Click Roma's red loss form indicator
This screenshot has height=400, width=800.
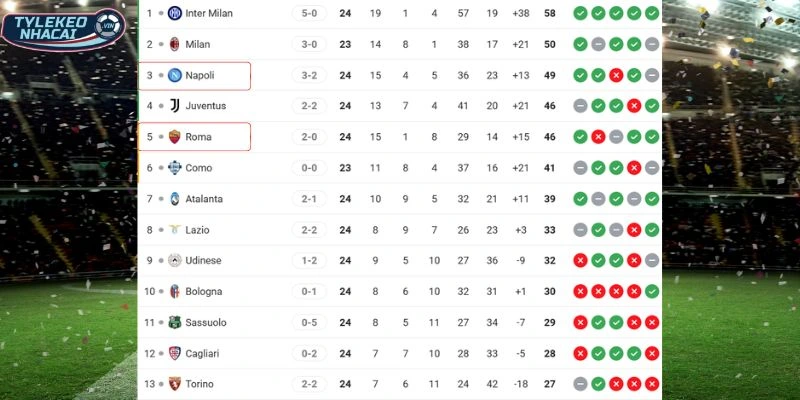tap(598, 137)
